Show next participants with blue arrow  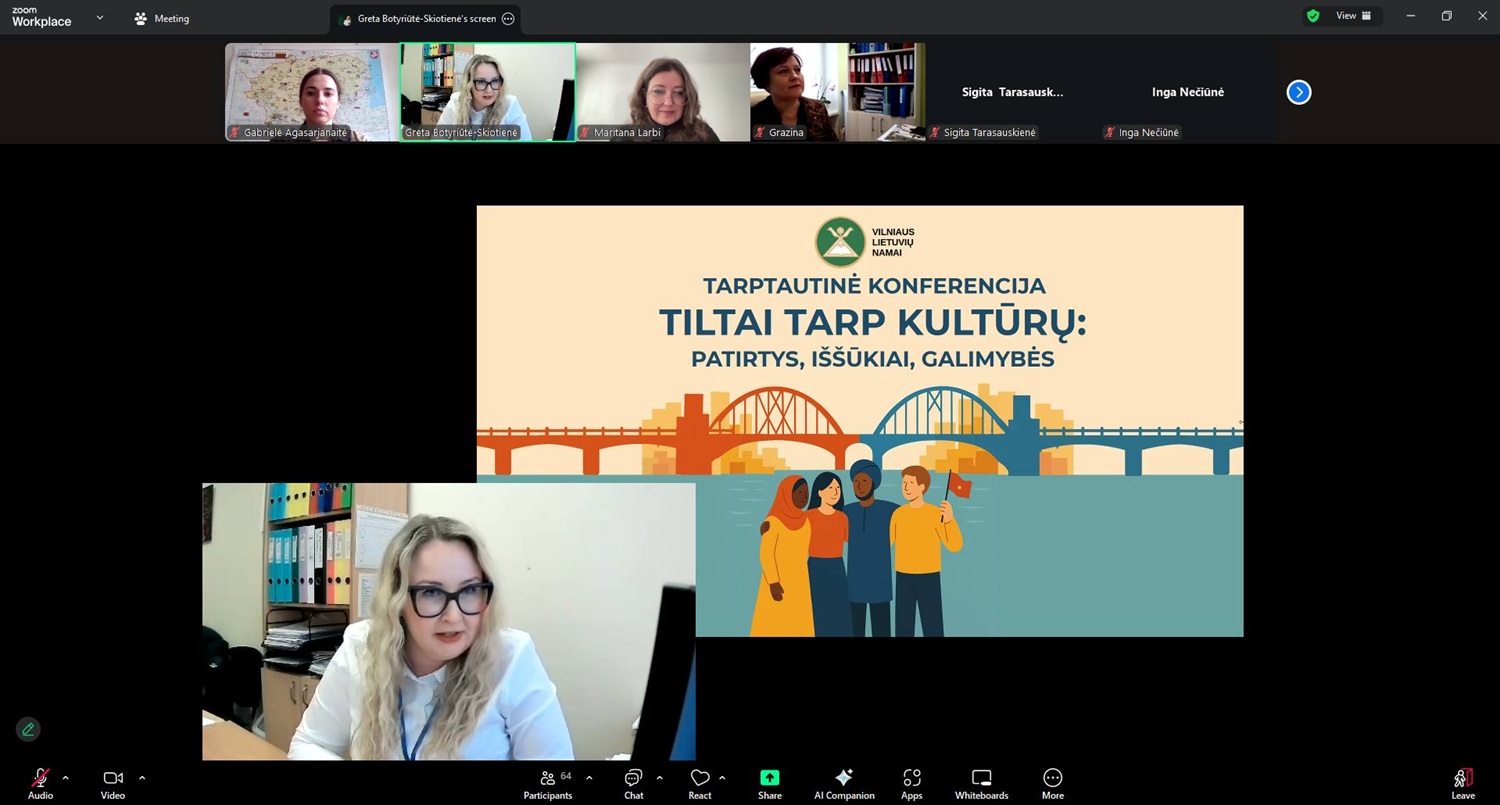(x=1298, y=93)
